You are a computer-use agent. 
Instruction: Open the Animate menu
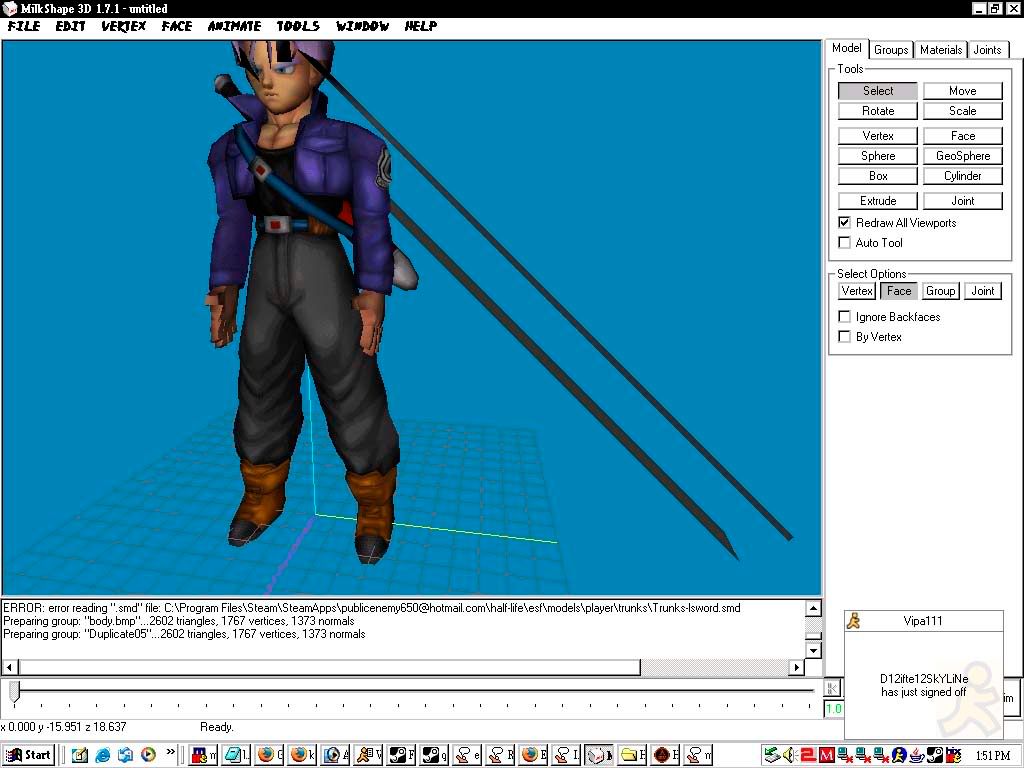tap(234, 26)
